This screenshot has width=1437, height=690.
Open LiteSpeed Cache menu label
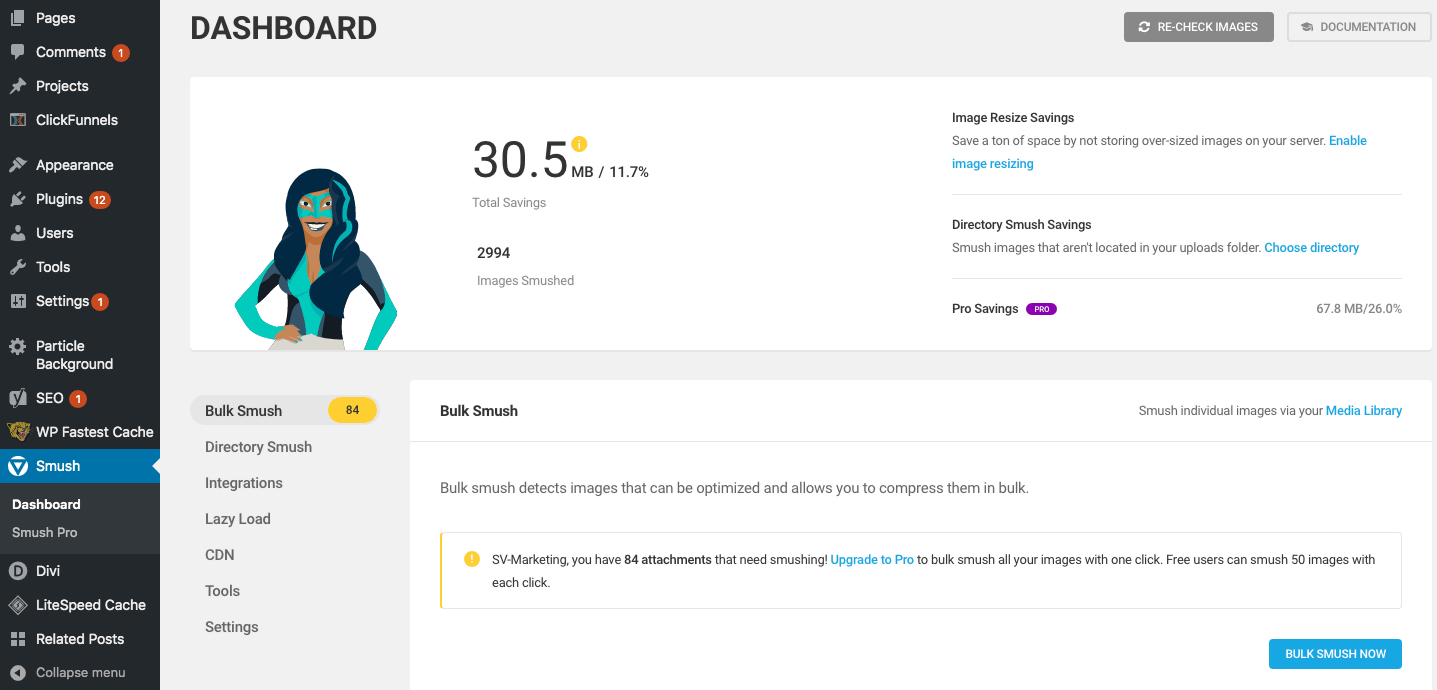pyautogui.click(x=91, y=605)
